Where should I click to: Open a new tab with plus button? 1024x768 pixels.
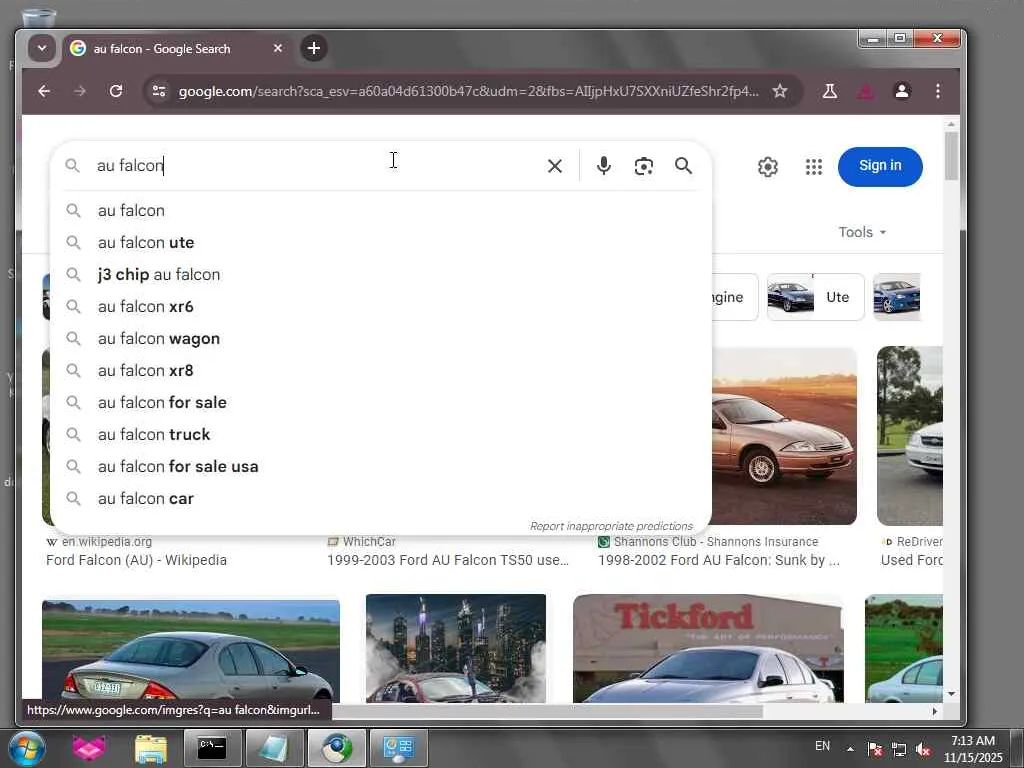[314, 48]
